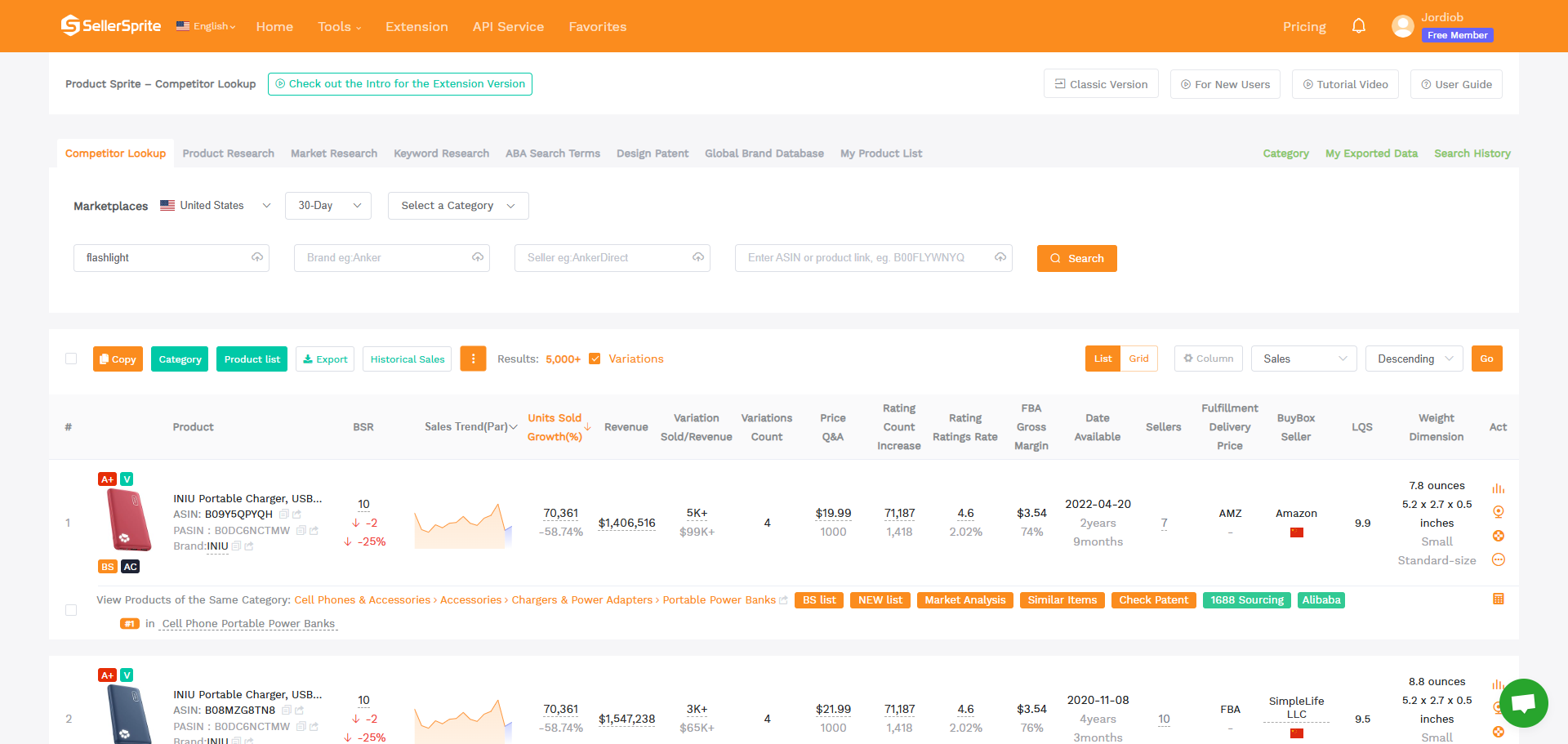Open Market Analysis for the first product
Viewport: 1568px width, 744px height.
coord(965,600)
